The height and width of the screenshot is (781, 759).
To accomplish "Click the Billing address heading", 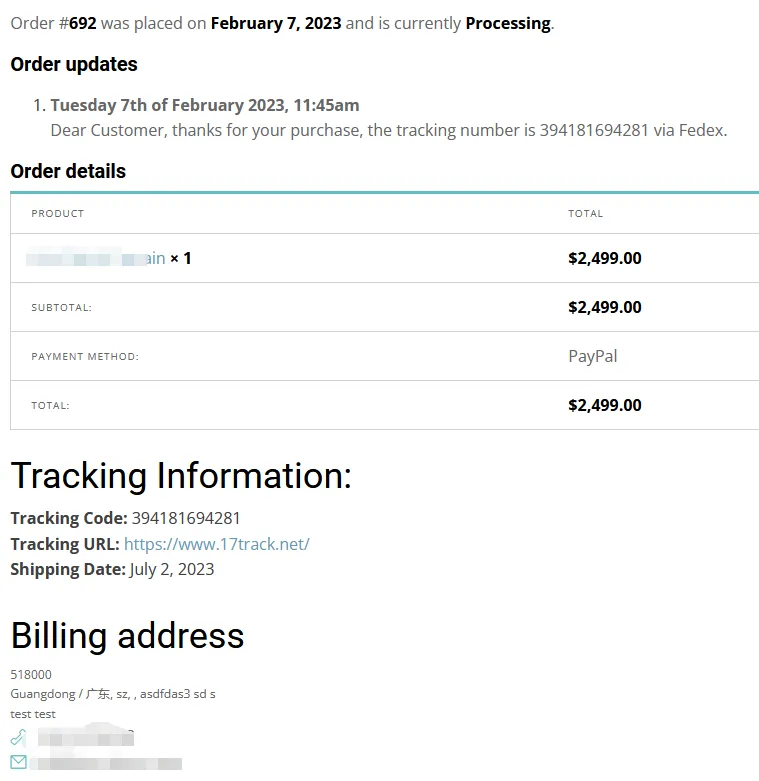I will click(127, 636).
